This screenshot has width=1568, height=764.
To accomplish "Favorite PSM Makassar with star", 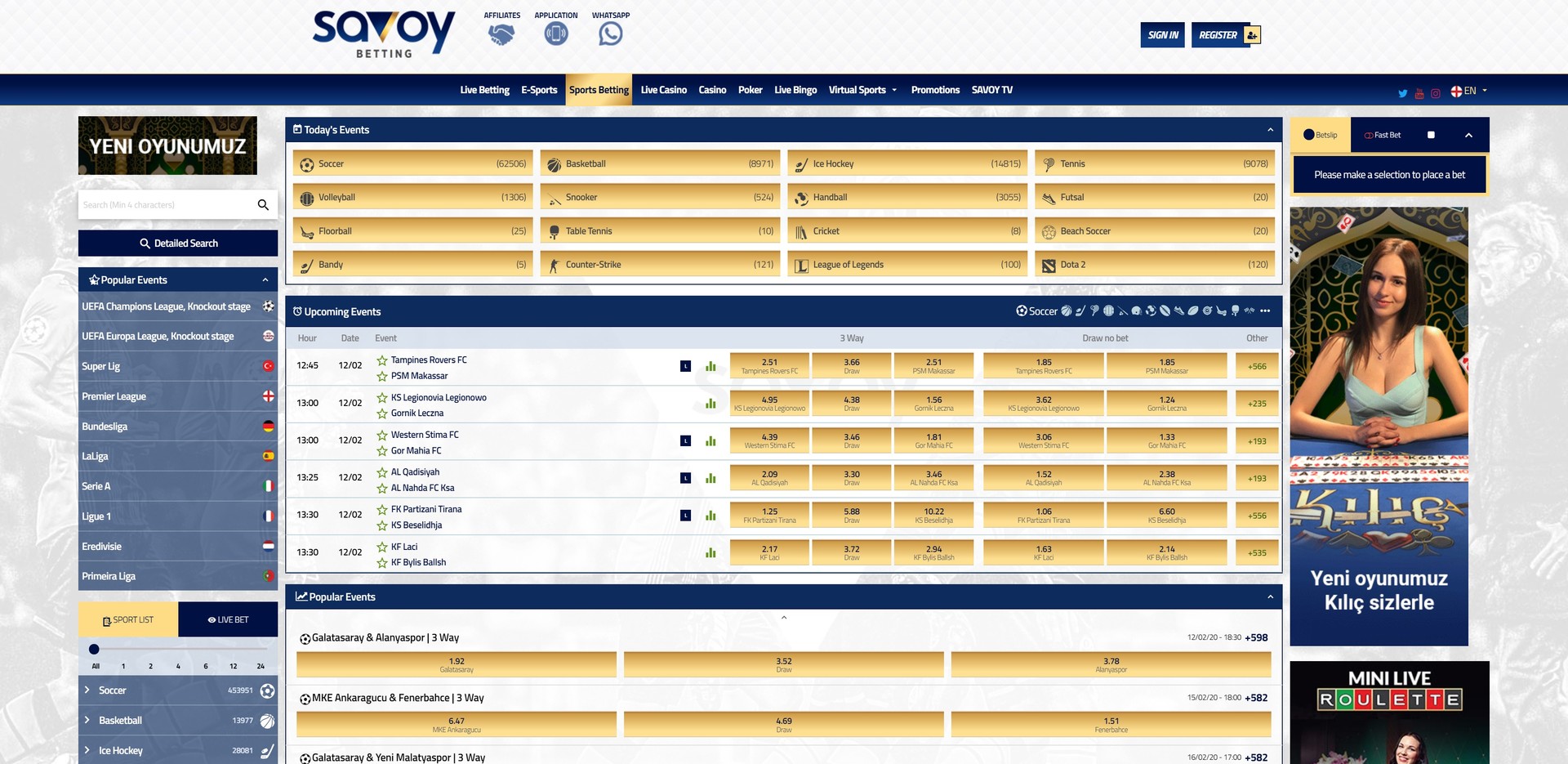I will pos(381,376).
